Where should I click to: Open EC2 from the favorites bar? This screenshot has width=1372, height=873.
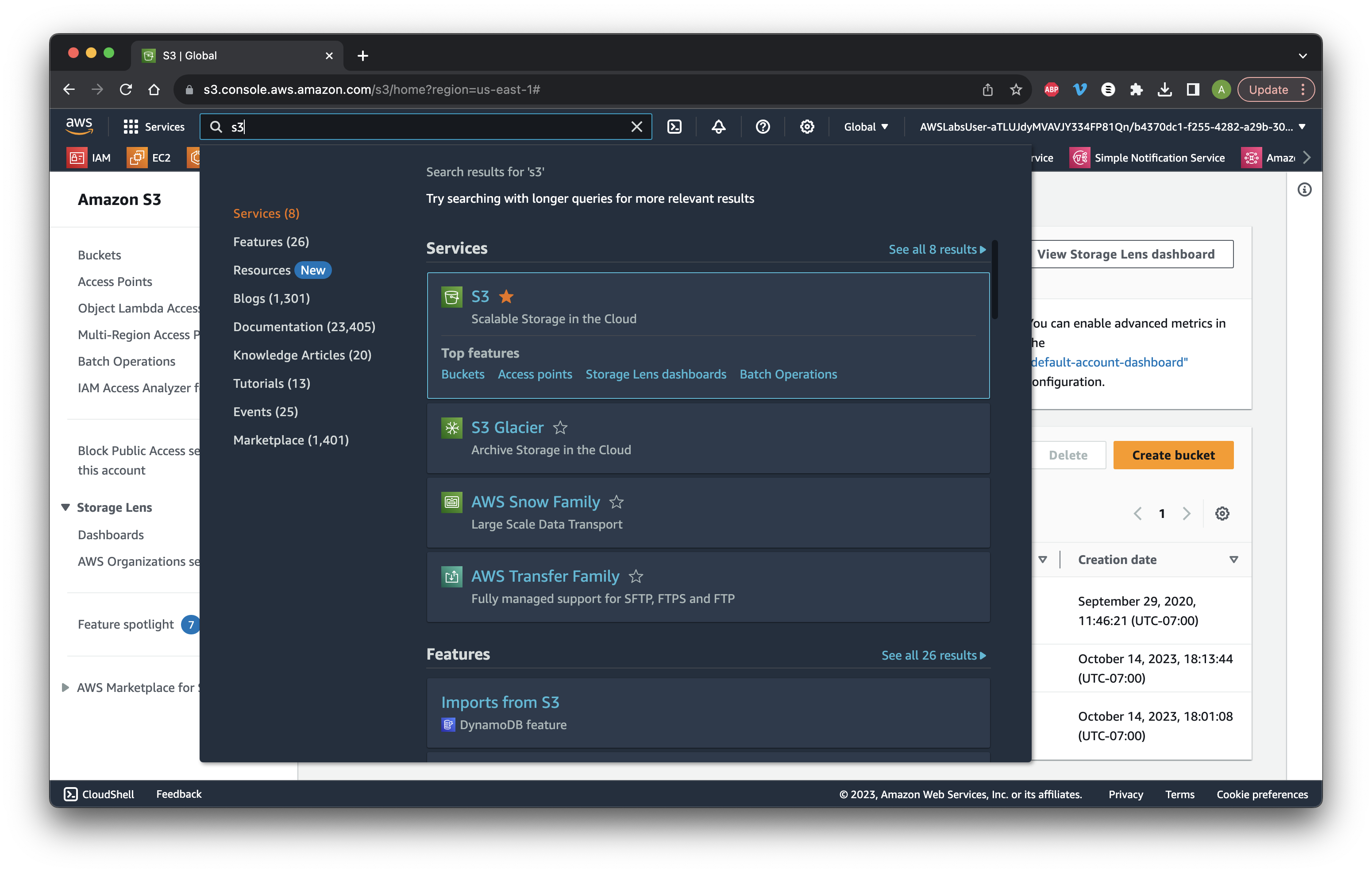coord(149,157)
